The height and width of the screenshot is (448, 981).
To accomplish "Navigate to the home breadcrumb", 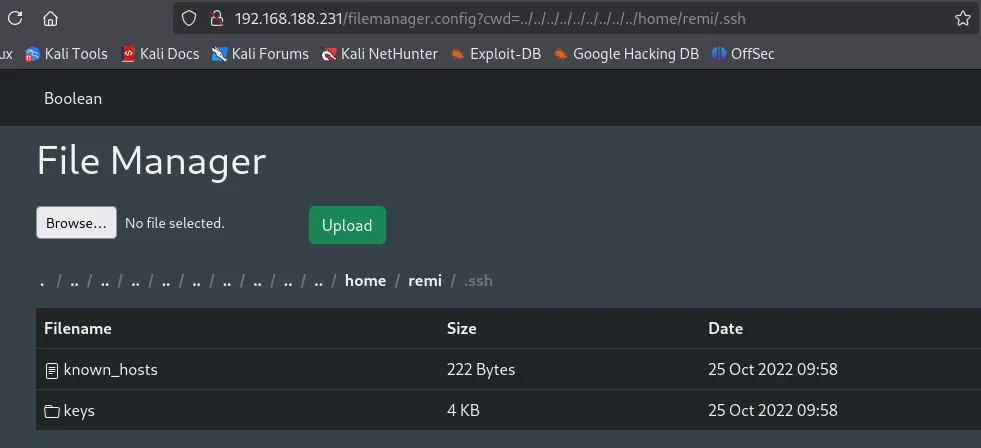I will point(365,281).
